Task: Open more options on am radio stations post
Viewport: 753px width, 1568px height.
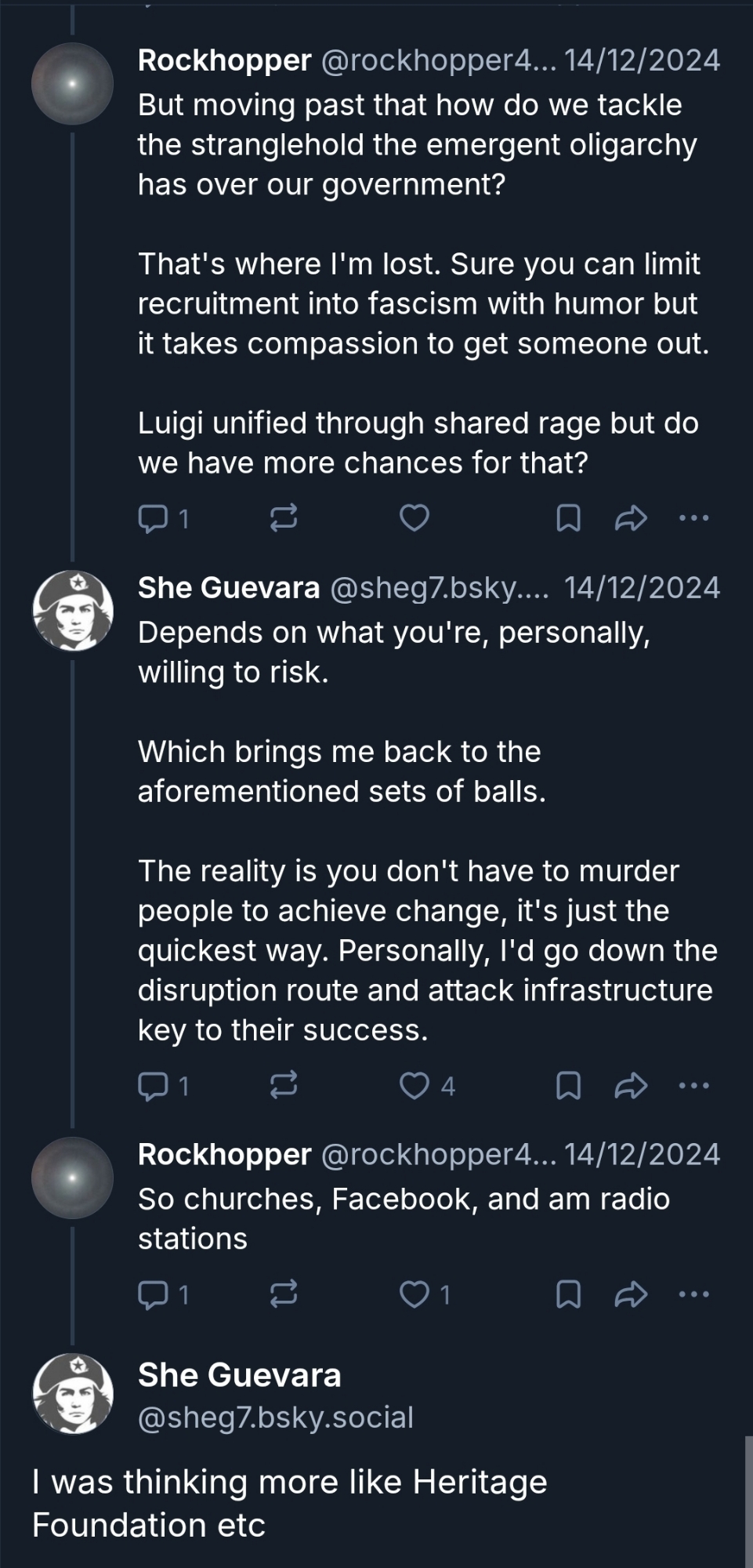Action: click(x=694, y=1294)
